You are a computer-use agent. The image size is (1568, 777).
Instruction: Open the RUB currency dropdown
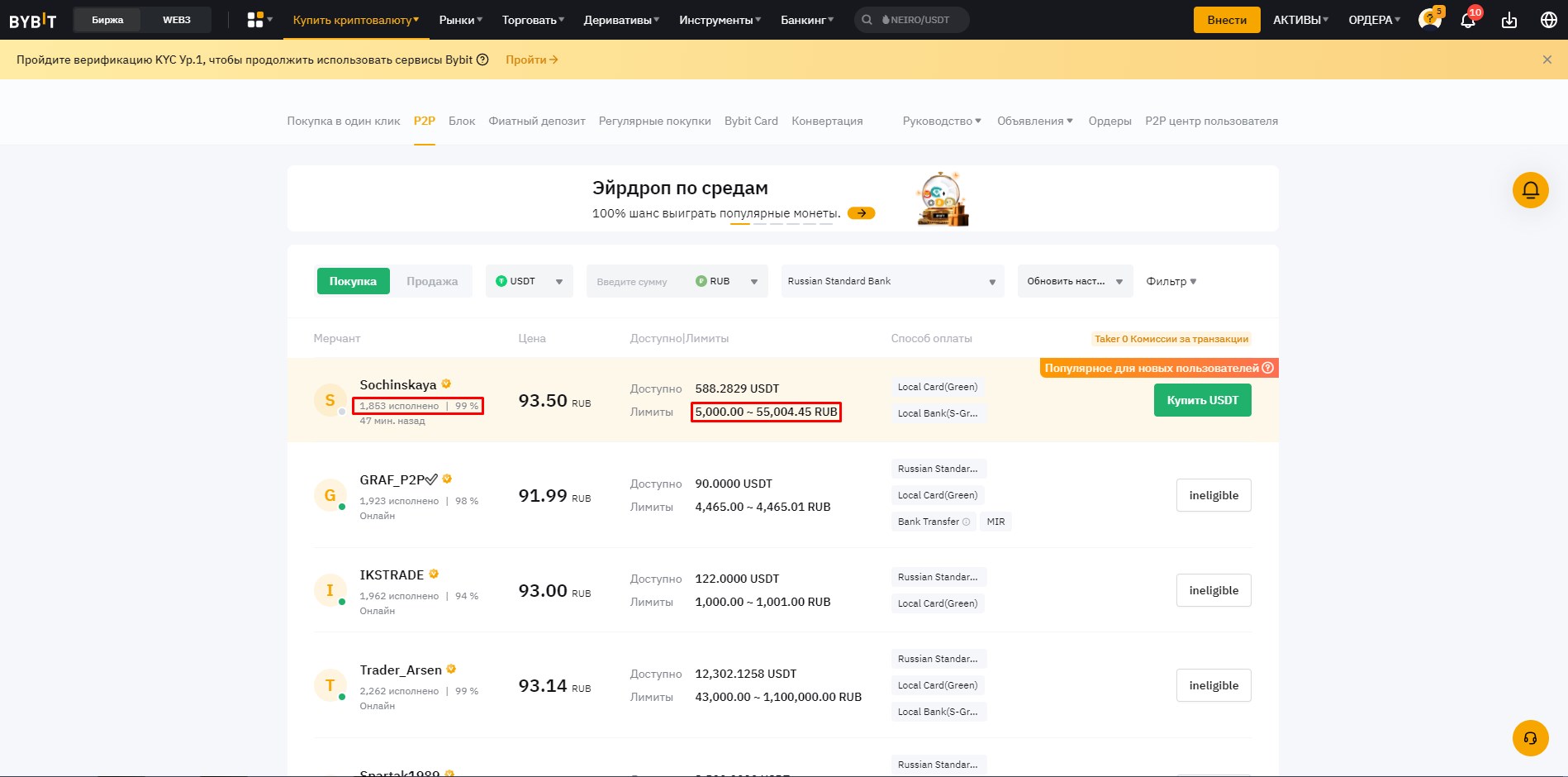tap(727, 281)
